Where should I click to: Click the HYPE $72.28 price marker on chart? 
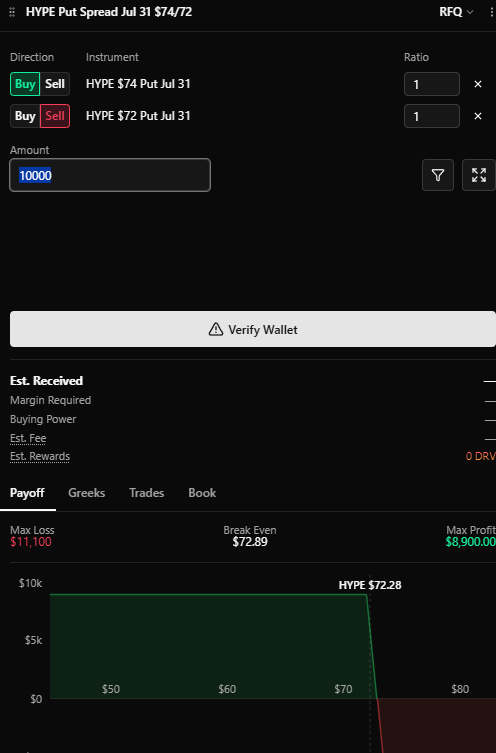[370, 585]
